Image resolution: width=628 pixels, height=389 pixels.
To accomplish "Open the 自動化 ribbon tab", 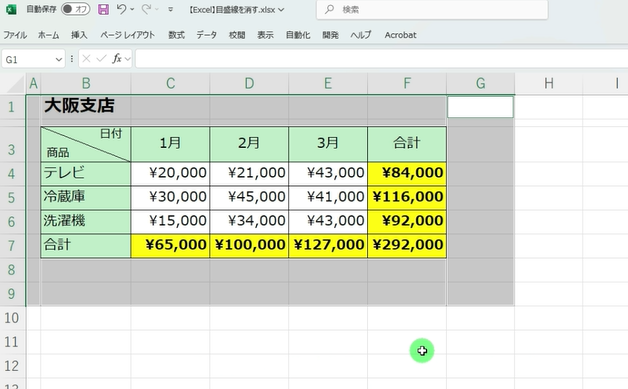I will pyautogui.click(x=298, y=35).
